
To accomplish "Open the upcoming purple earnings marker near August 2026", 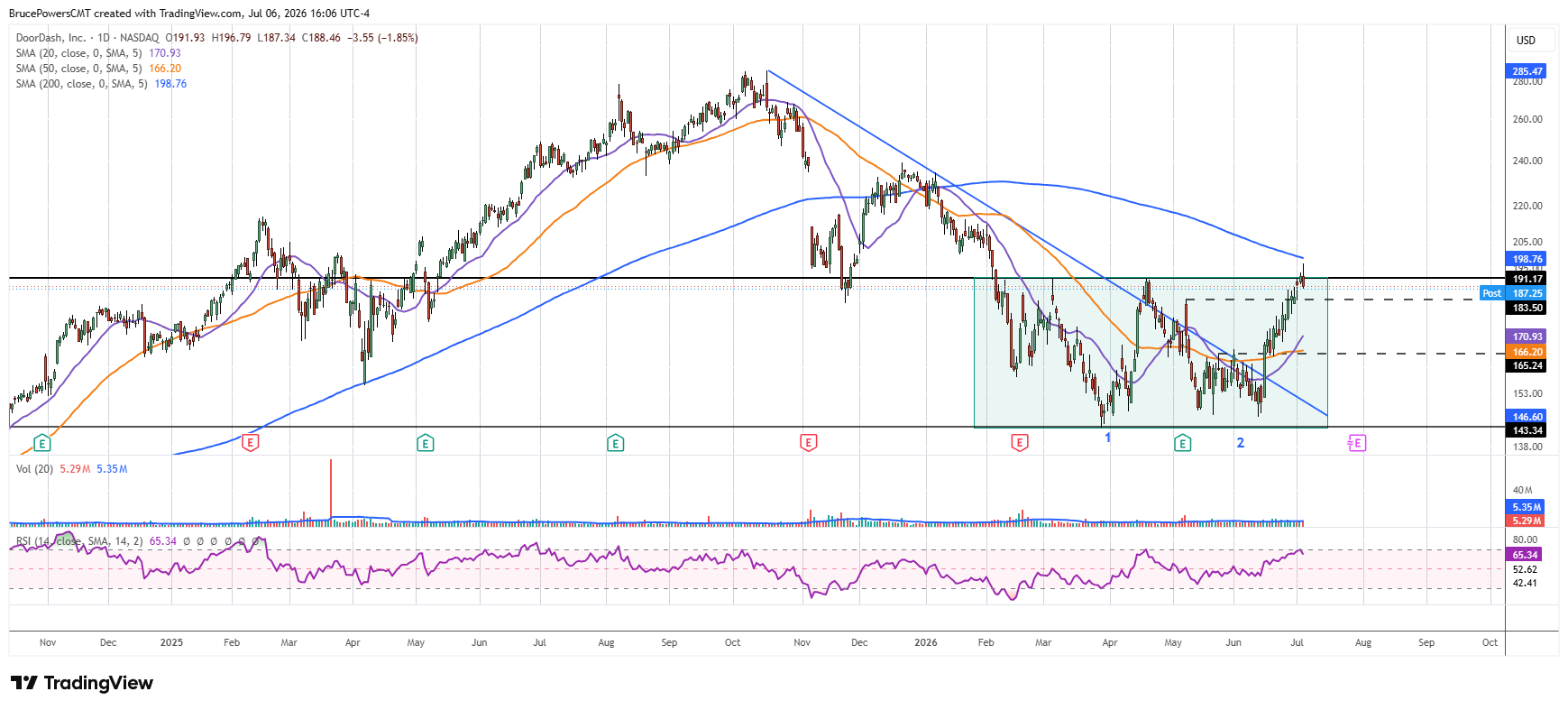I will [x=1357, y=443].
